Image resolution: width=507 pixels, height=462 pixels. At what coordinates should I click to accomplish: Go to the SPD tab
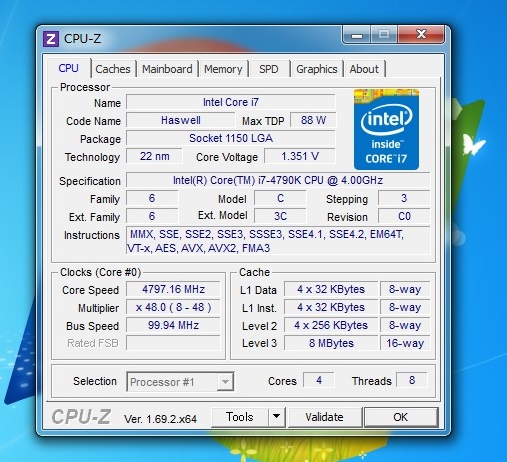[x=269, y=69]
